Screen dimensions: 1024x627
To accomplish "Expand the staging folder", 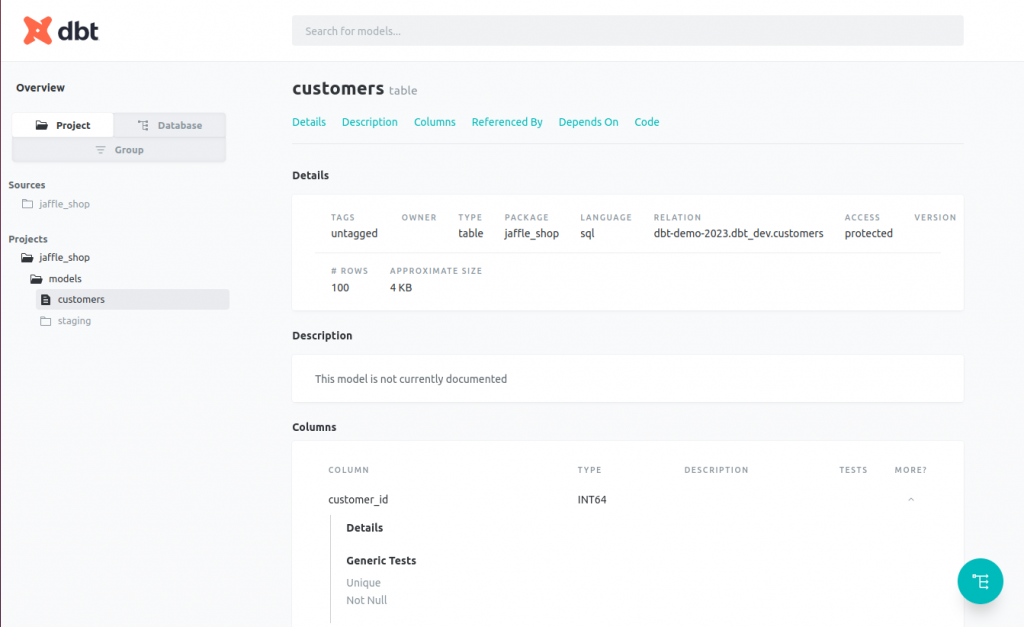I will [74, 321].
